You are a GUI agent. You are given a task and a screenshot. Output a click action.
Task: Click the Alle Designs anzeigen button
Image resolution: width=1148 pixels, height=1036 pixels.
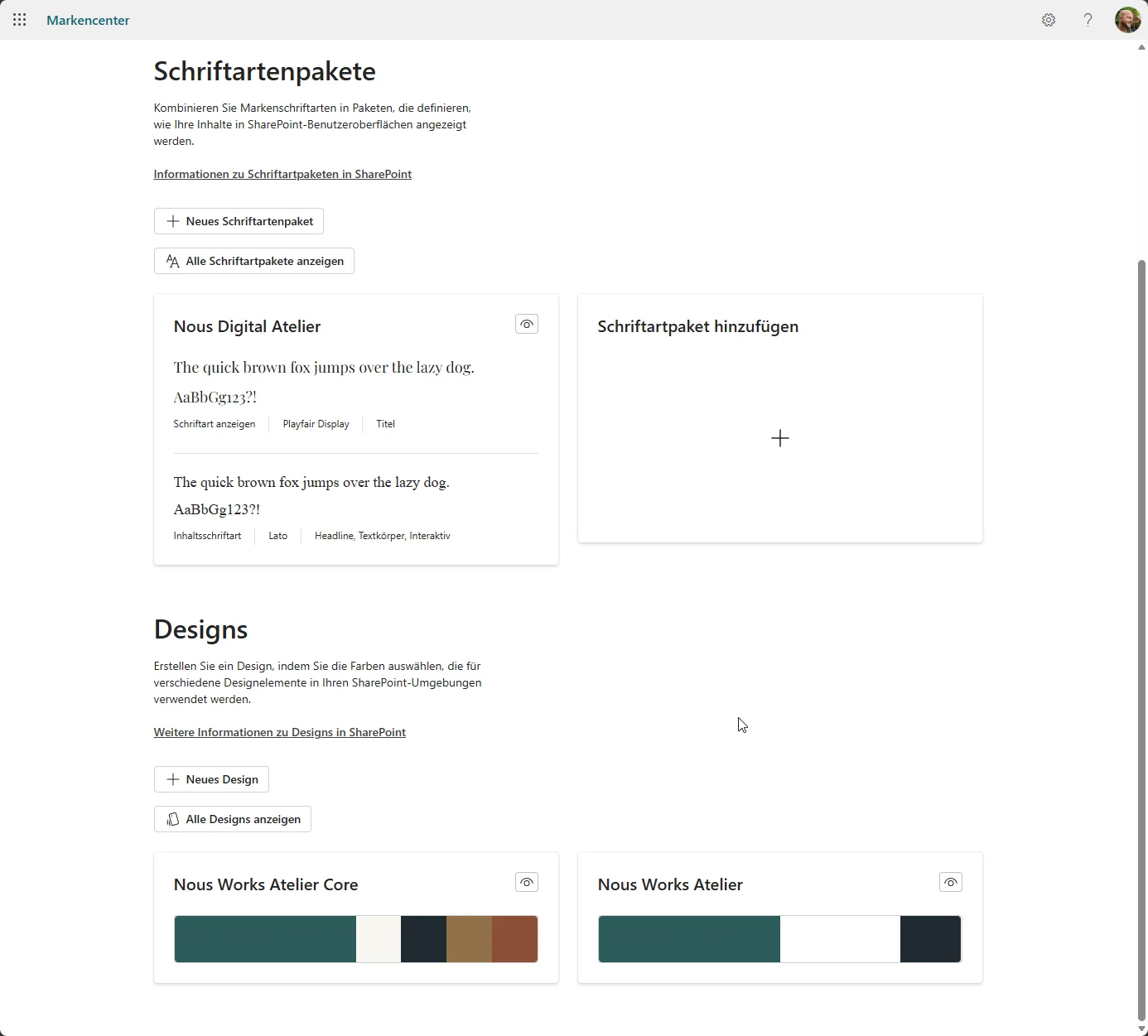233,819
